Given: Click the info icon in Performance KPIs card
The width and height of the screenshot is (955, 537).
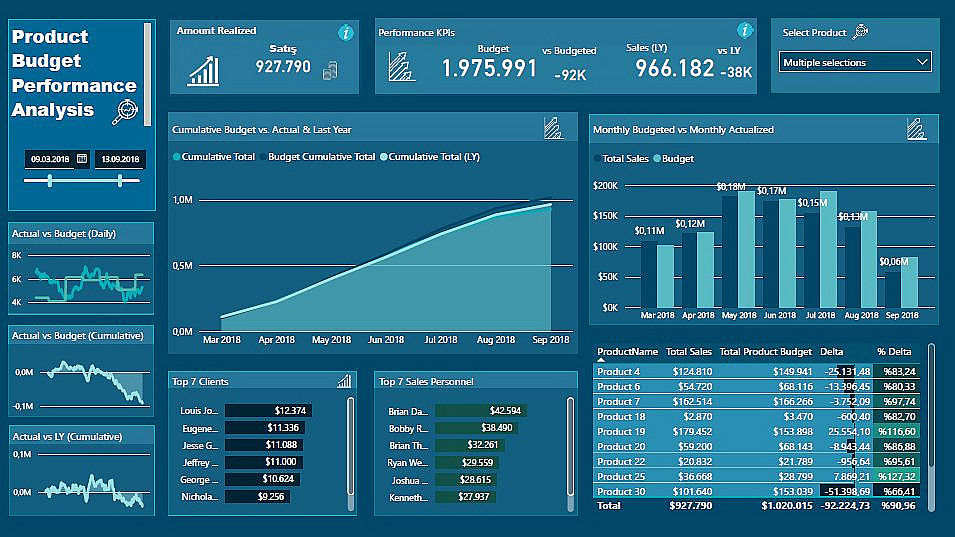Looking at the screenshot, I should [744, 30].
